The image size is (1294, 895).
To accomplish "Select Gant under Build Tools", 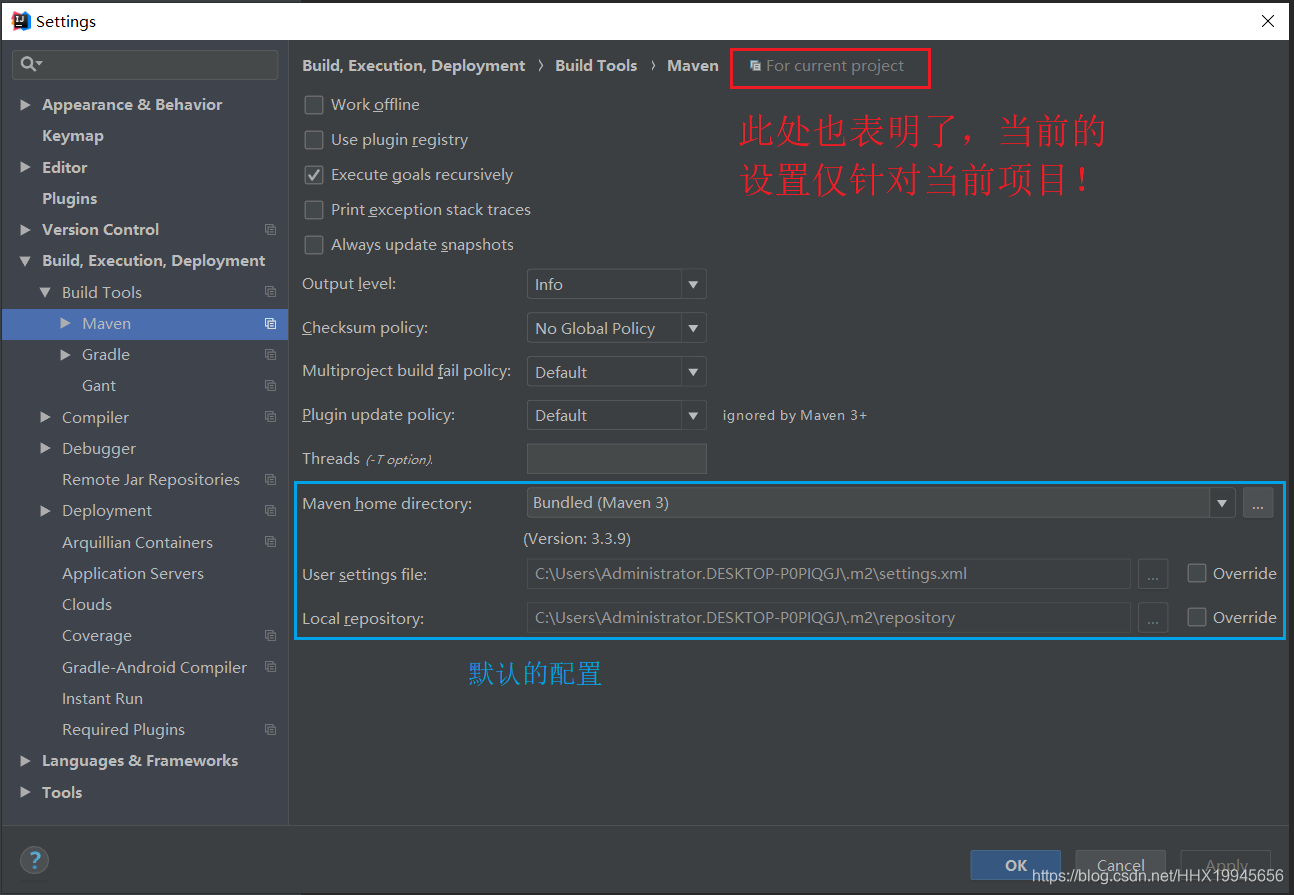I will (x=99, y=386).
